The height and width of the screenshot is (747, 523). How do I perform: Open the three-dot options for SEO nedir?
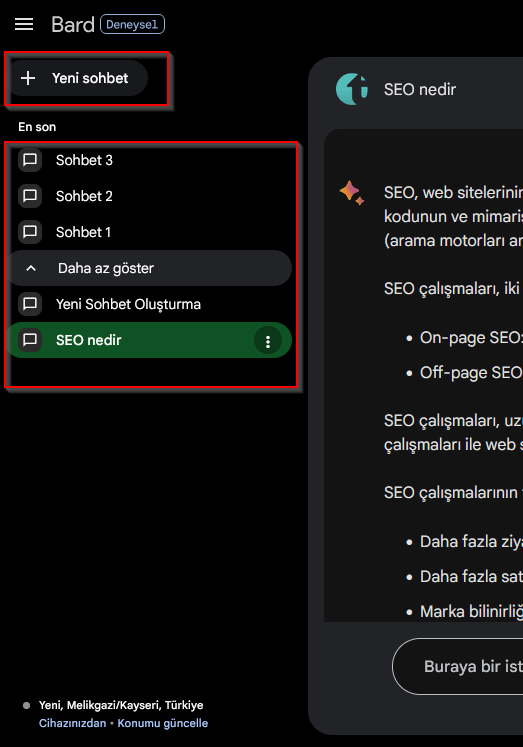(268, 341)
